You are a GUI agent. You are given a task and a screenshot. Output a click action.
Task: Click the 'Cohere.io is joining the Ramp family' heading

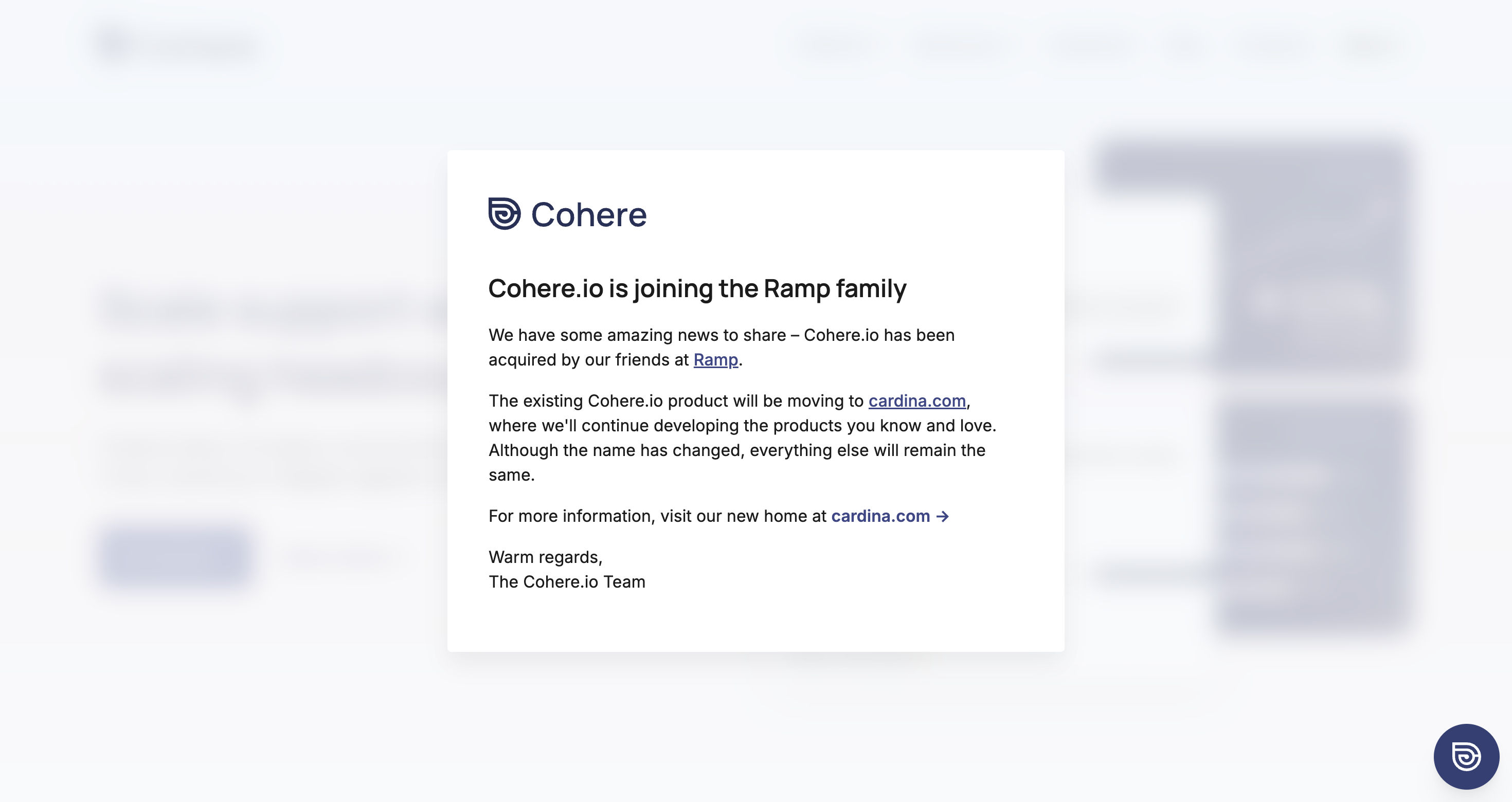point(697,288)
